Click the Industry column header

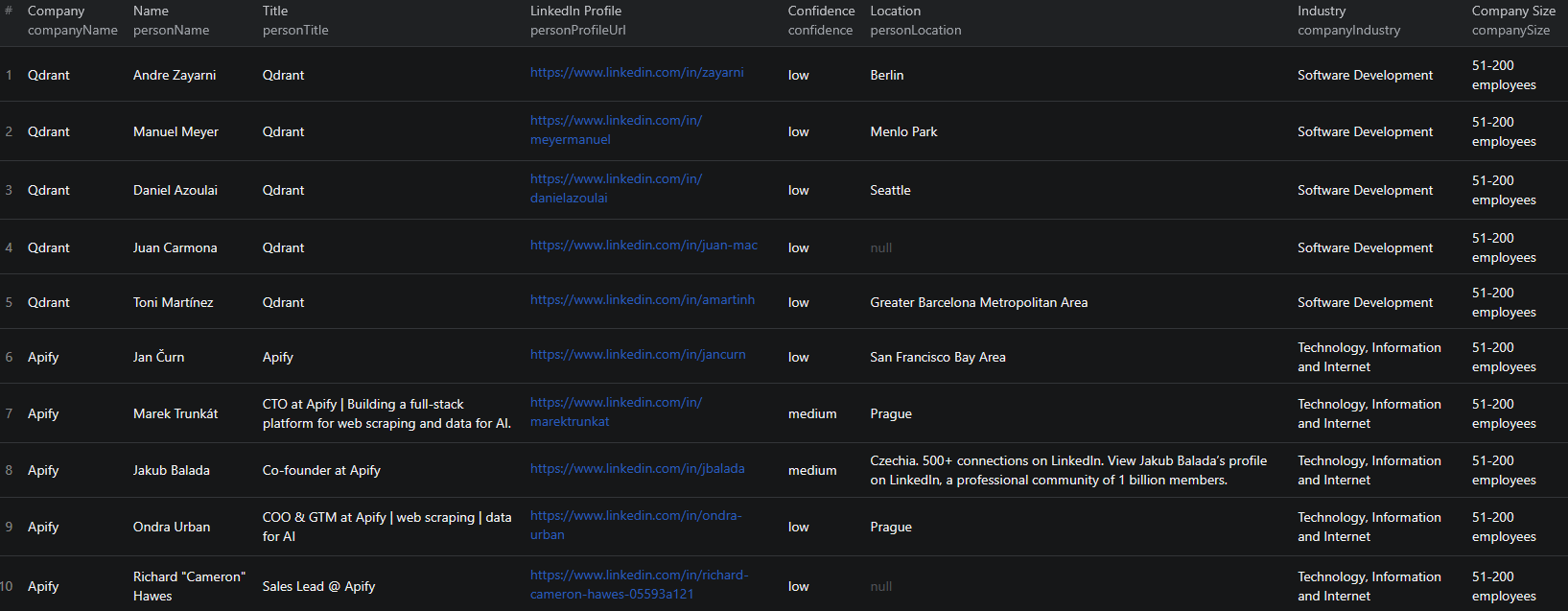(x=1321, y=12)
